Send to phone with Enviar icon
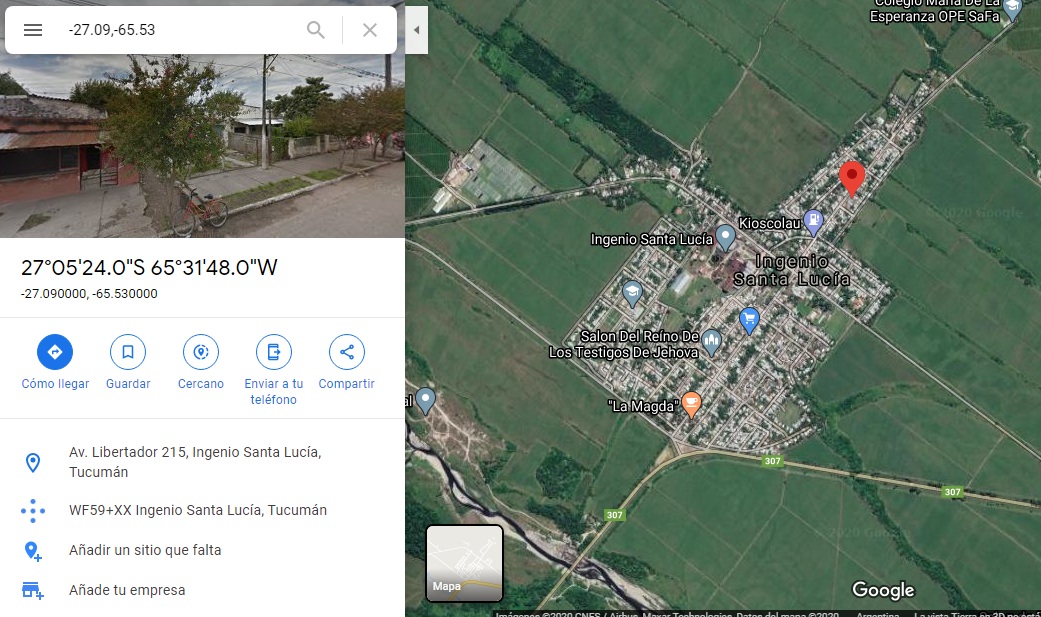 (274, 352)
